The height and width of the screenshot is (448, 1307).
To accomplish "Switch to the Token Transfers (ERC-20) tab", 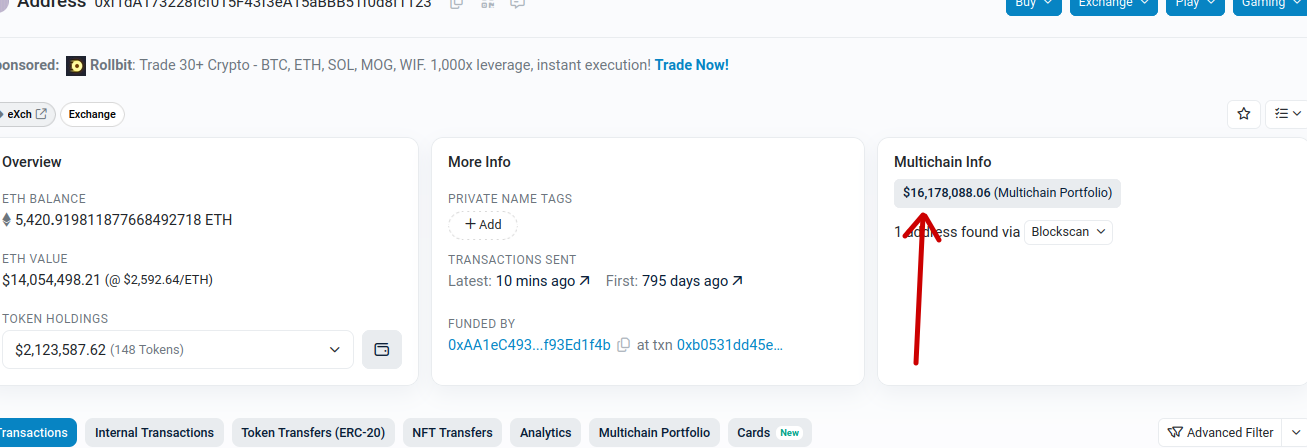I will (x=313, y=433).
